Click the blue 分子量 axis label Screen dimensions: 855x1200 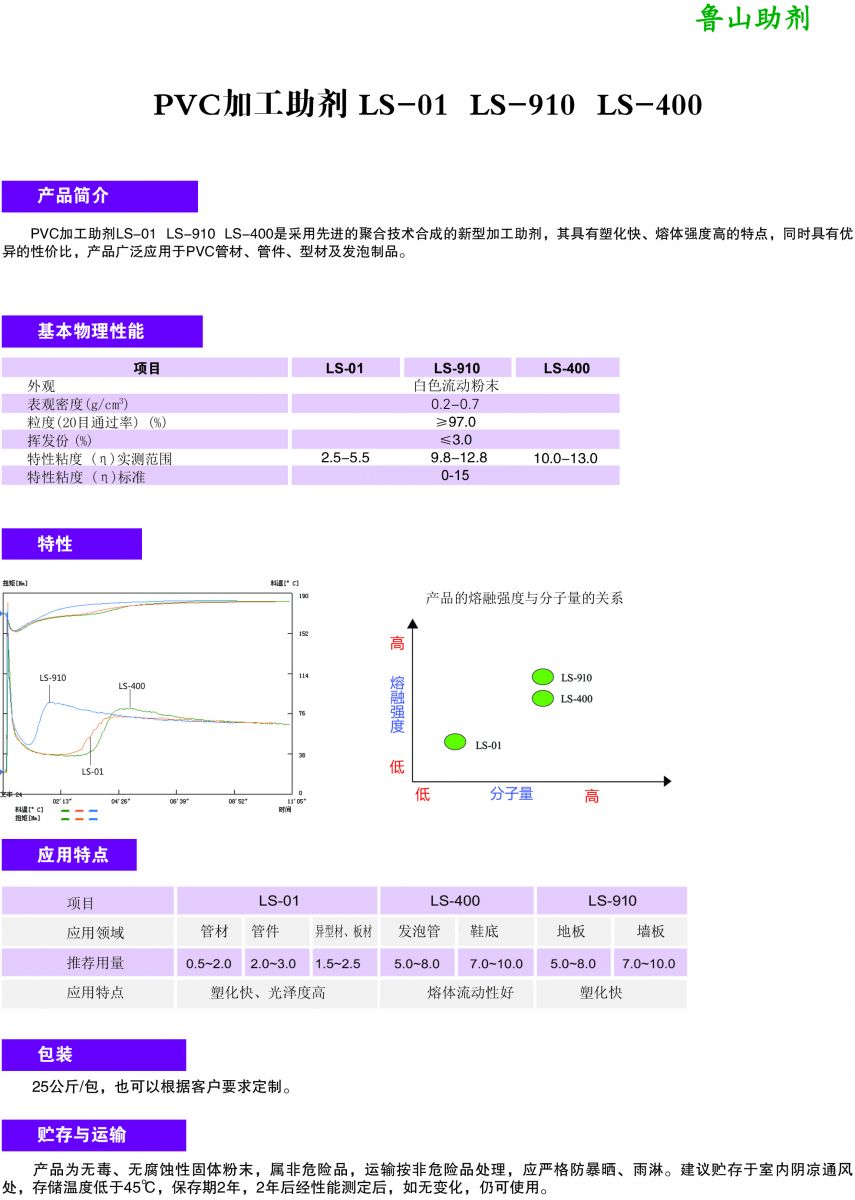(x=511, y=794)
